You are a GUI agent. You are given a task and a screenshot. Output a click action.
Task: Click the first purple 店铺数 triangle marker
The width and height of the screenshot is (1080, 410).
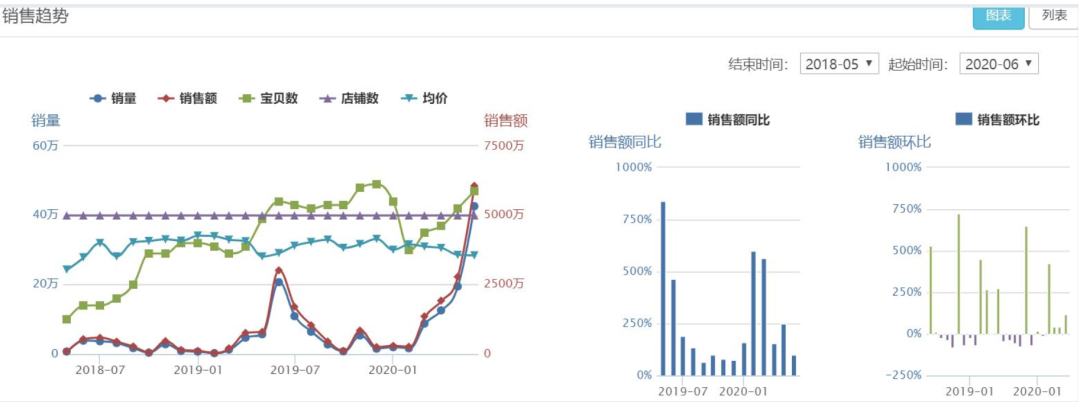(67, 216)
